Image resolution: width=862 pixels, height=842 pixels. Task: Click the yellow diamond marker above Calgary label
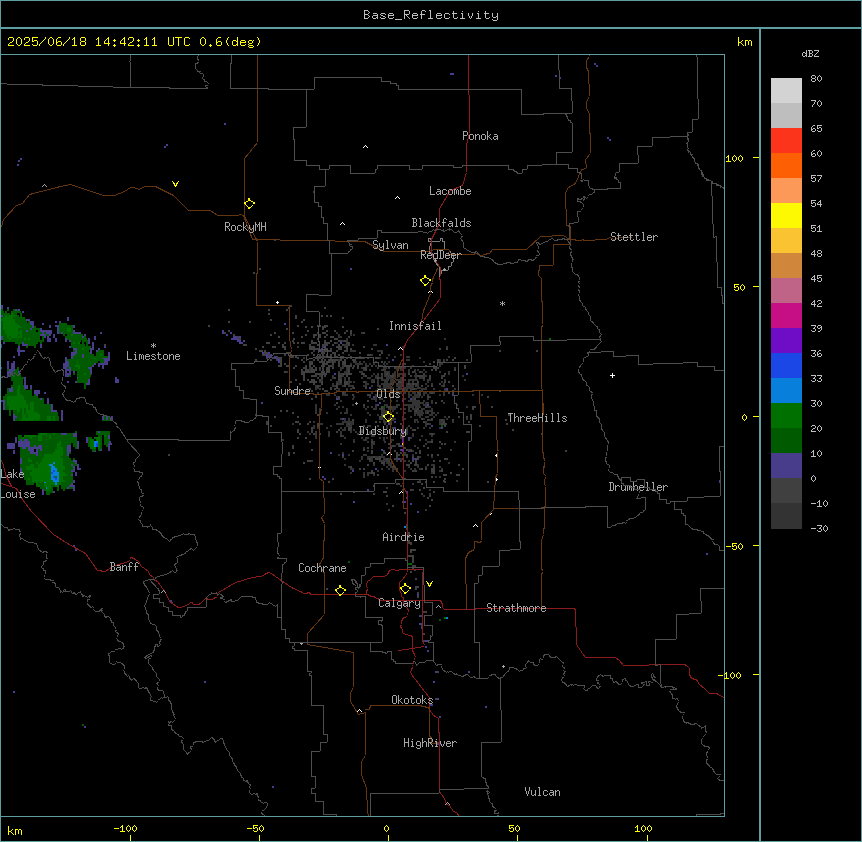tap(405, 589)
